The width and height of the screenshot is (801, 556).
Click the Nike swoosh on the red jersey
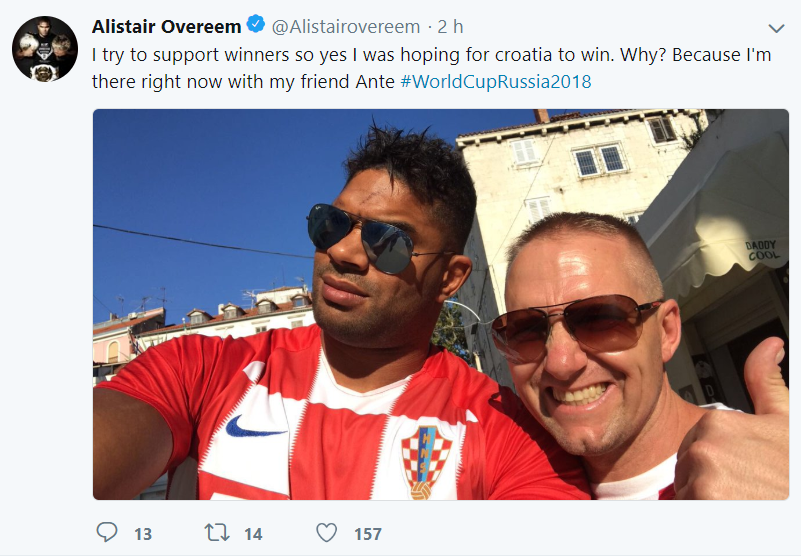pos(254,427)
